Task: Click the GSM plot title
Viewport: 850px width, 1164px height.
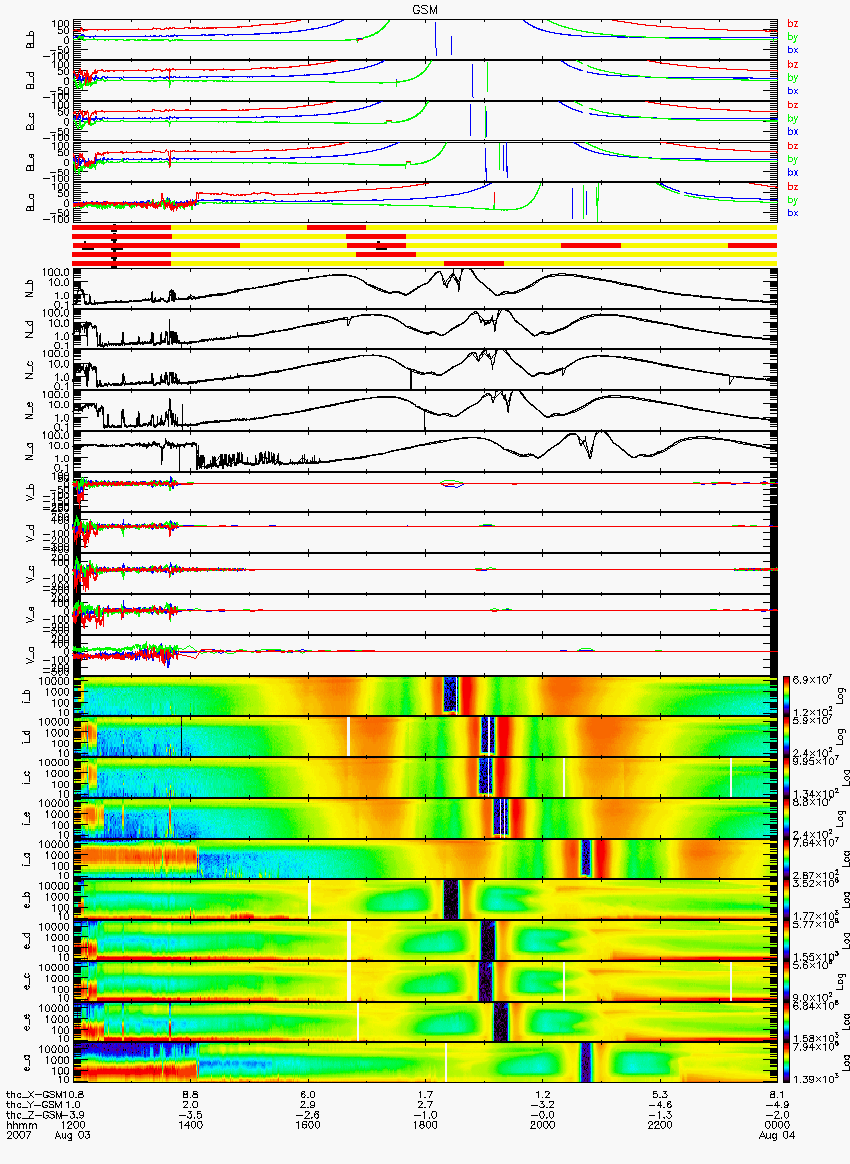Action: pos(425,10)
